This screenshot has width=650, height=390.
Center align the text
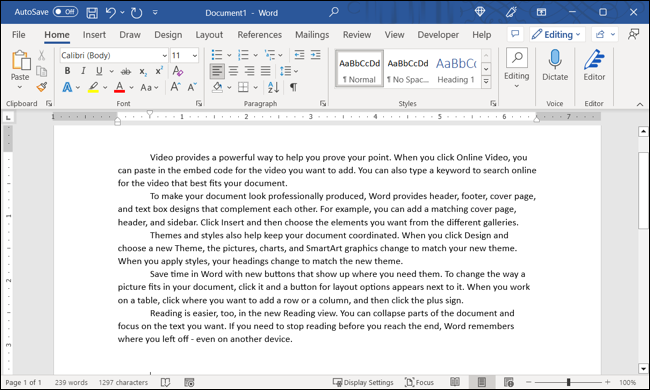click(x=233, y=71)
